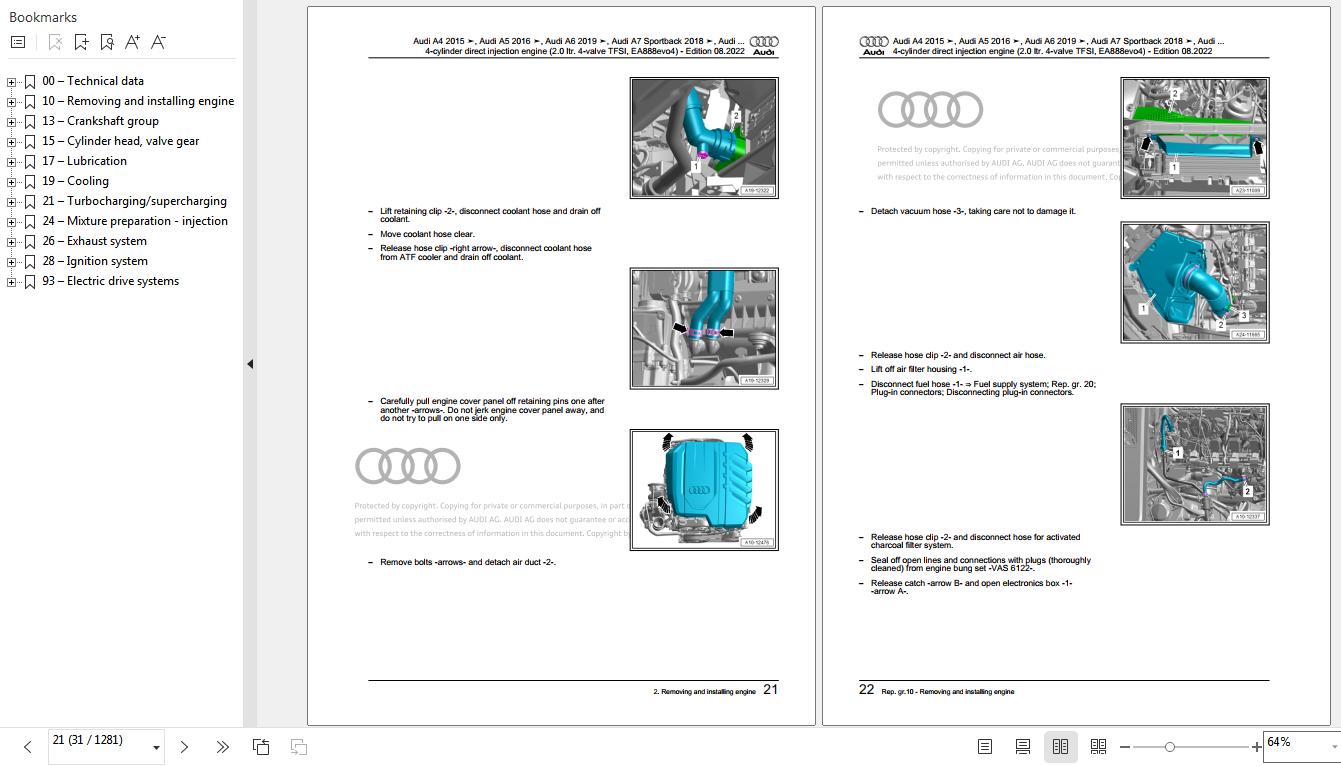Expand the '26 – Exhaust system' bookmark

(11, 242)
